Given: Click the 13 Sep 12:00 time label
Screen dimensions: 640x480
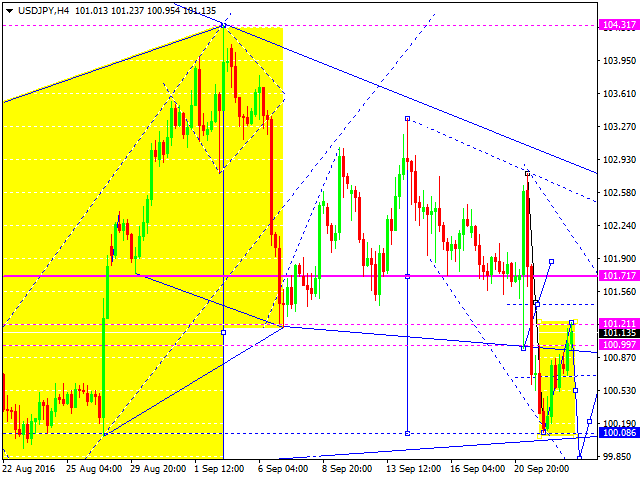Looking at the screenshot, I should [413, 469].
